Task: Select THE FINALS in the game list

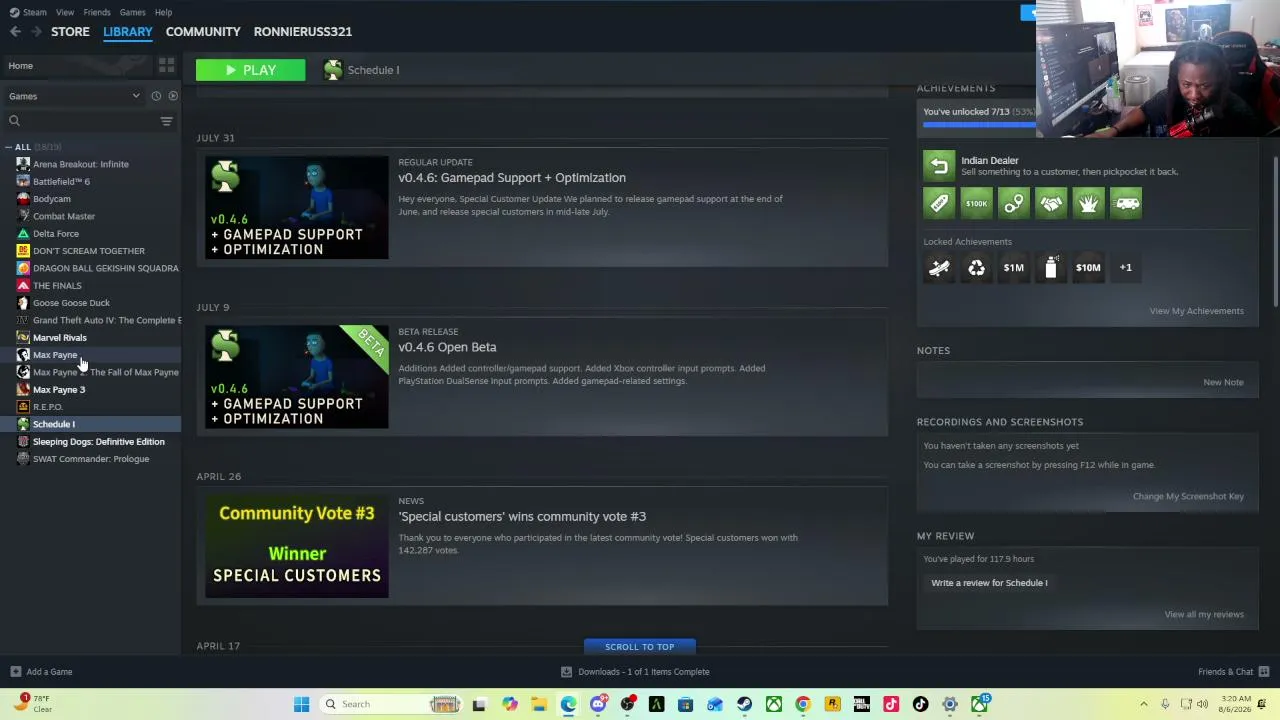Action: [x=57, y=286]
